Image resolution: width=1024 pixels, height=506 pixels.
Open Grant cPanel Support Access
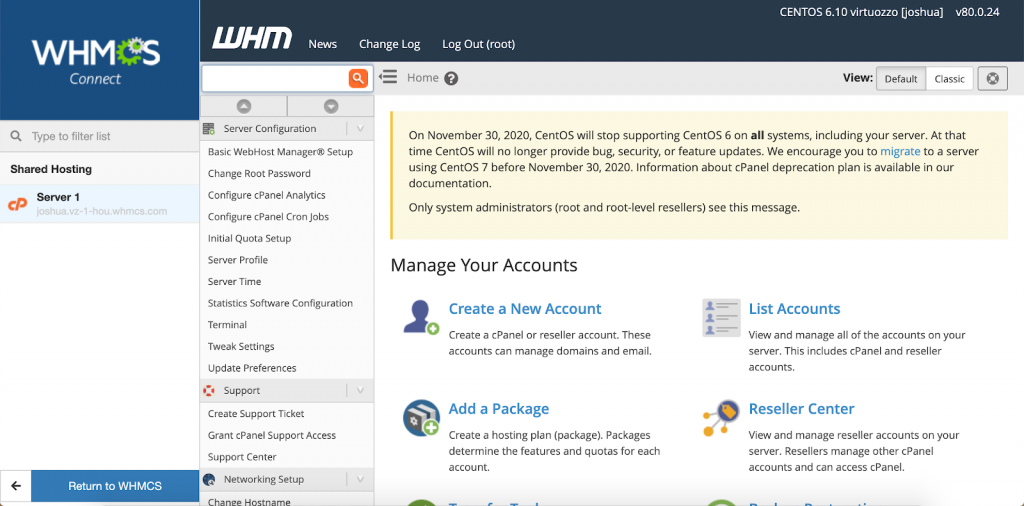(x=272, y=435)
